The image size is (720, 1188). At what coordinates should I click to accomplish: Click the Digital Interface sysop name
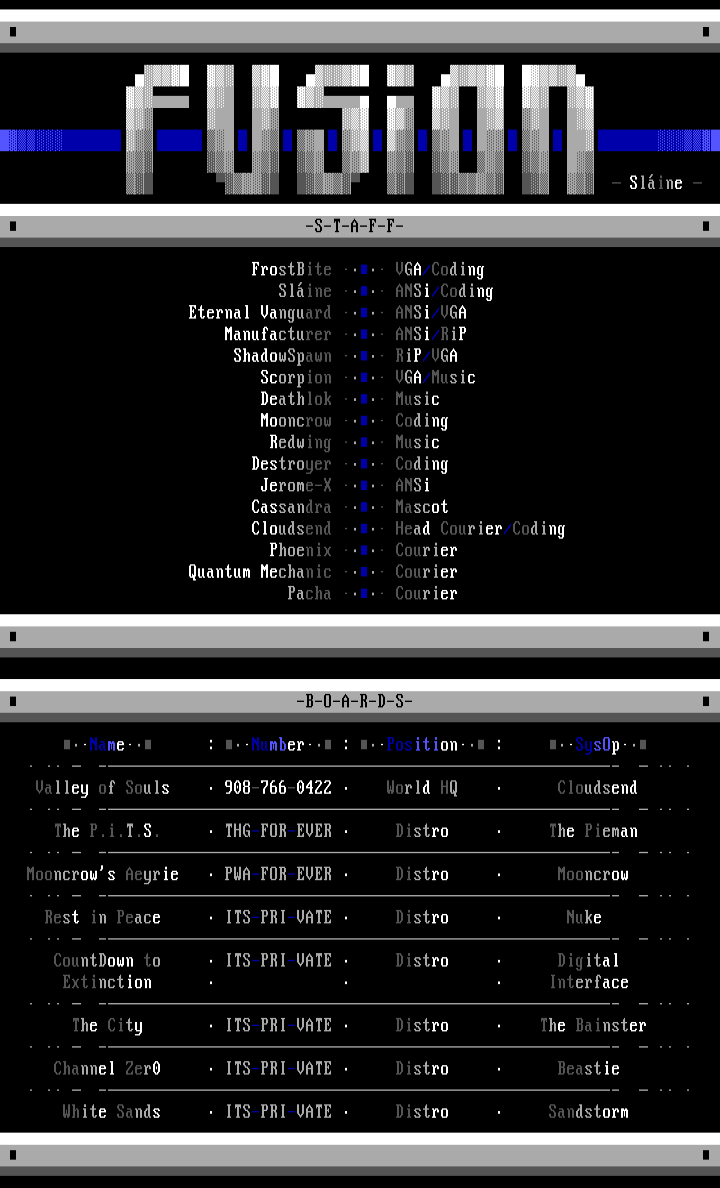pyautogui.click(x=589, y=971)
